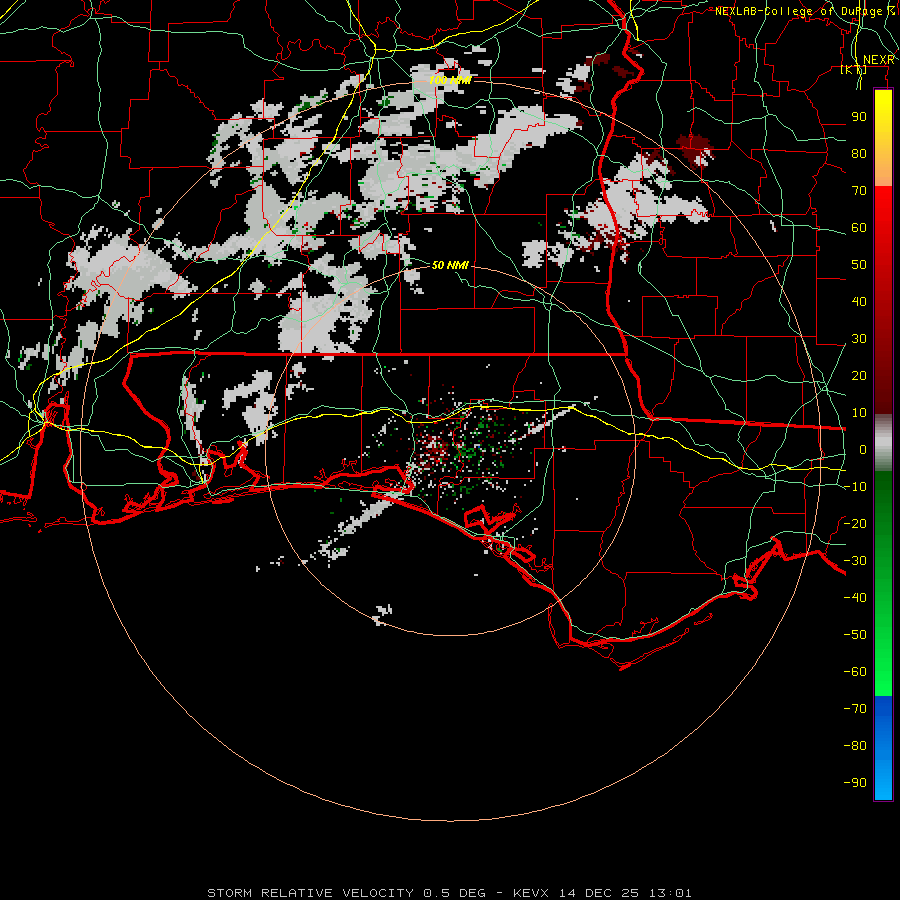
Task: Select the "NEXLAB-College of DuPage" credit text
Action: click(798, 11)
